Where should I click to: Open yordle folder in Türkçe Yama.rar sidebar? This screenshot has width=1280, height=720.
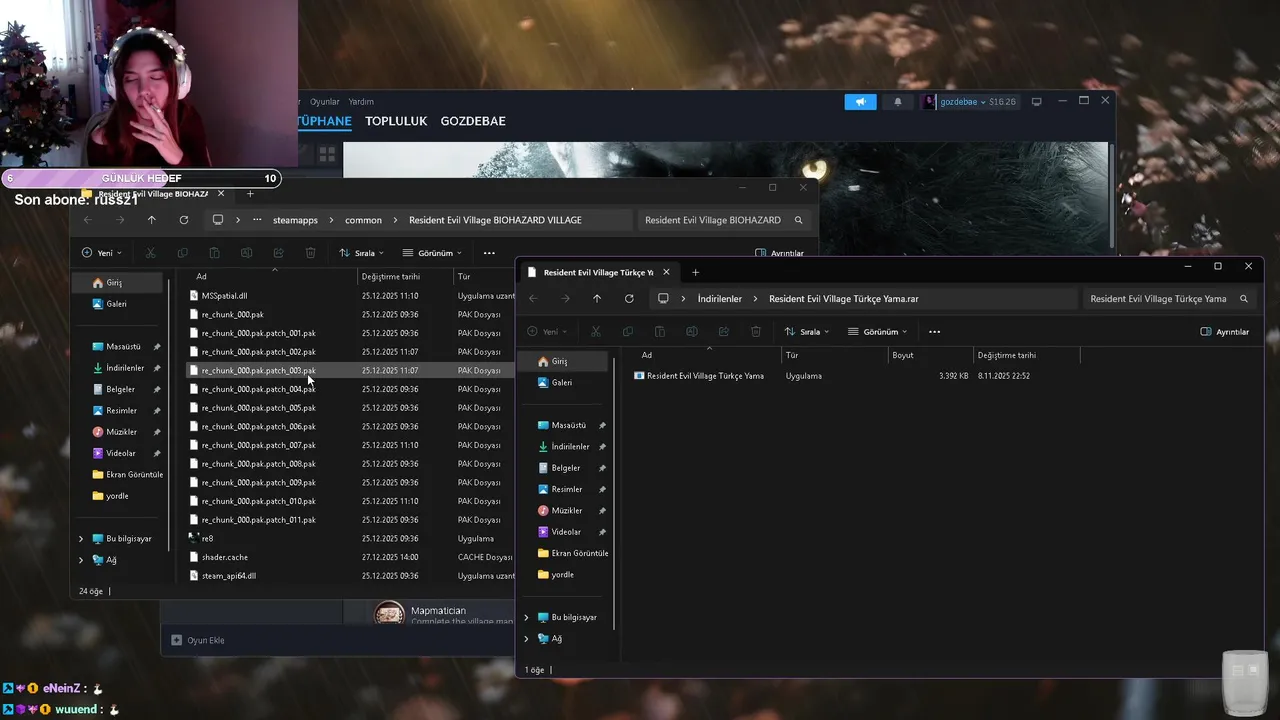click(562, 575)
